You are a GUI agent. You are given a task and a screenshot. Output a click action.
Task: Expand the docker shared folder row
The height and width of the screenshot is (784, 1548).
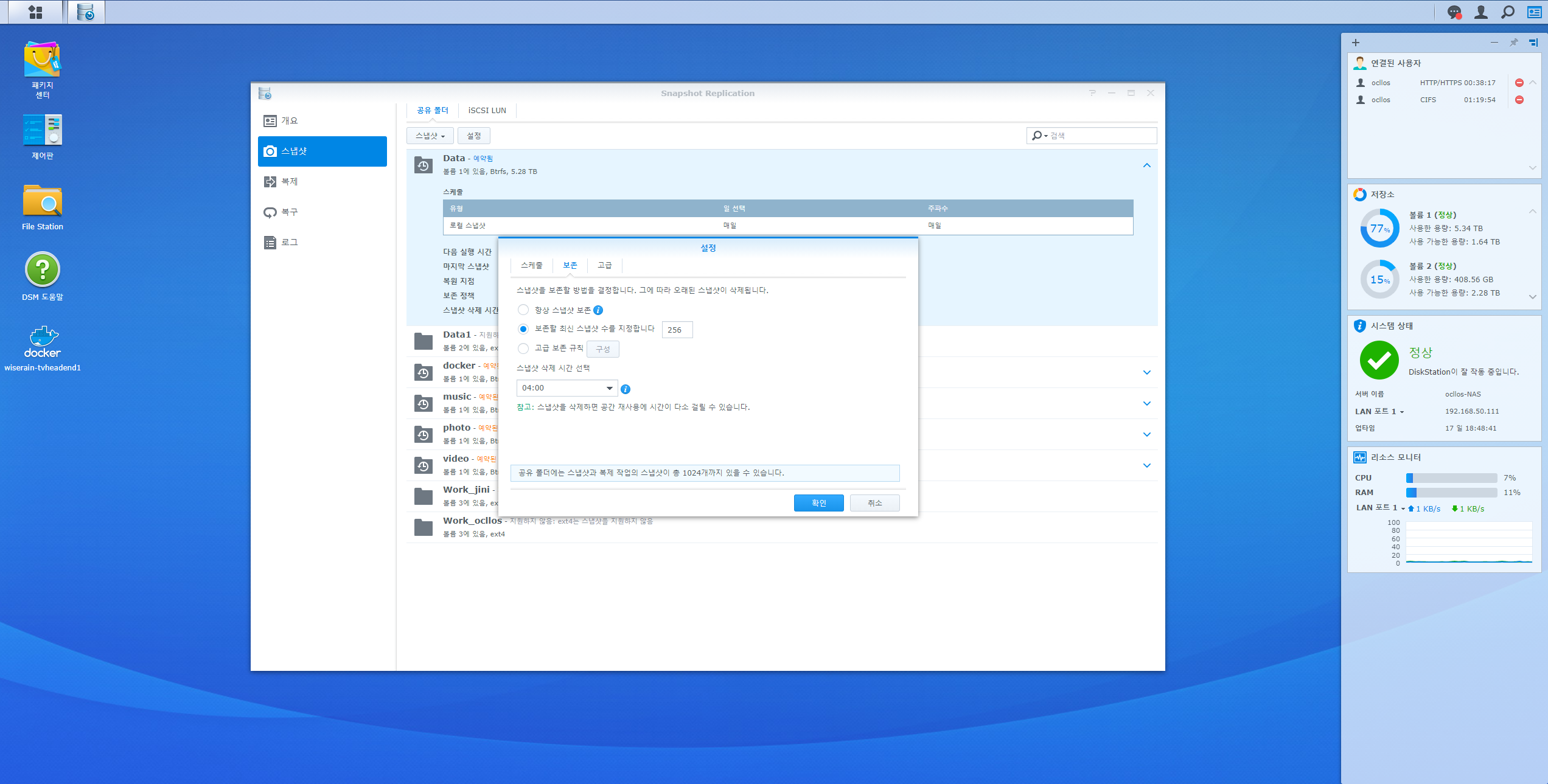click(1146, 372)
